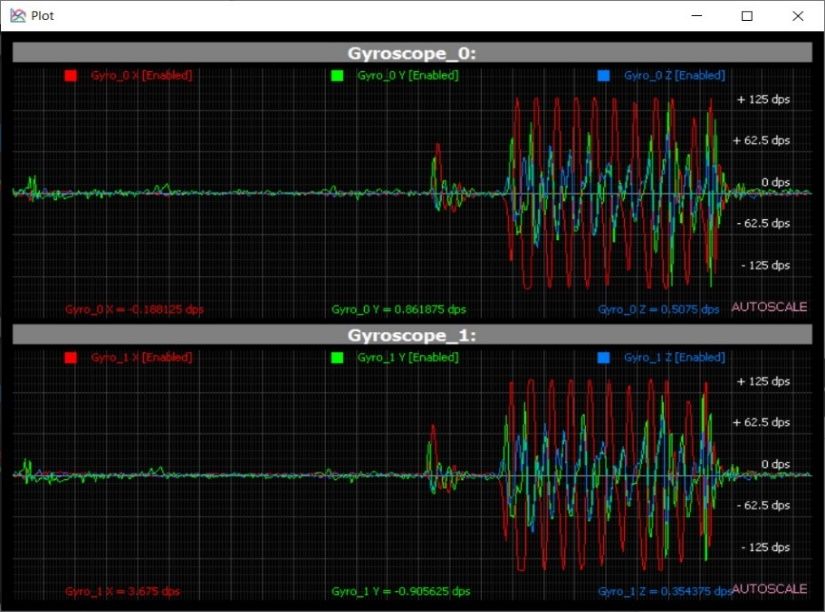Image resolution: width=825 pixels, height=612 pixels.
Task: Click AUTOSCALE on the Gyroscope_0 plot
Action: point(769,307)
